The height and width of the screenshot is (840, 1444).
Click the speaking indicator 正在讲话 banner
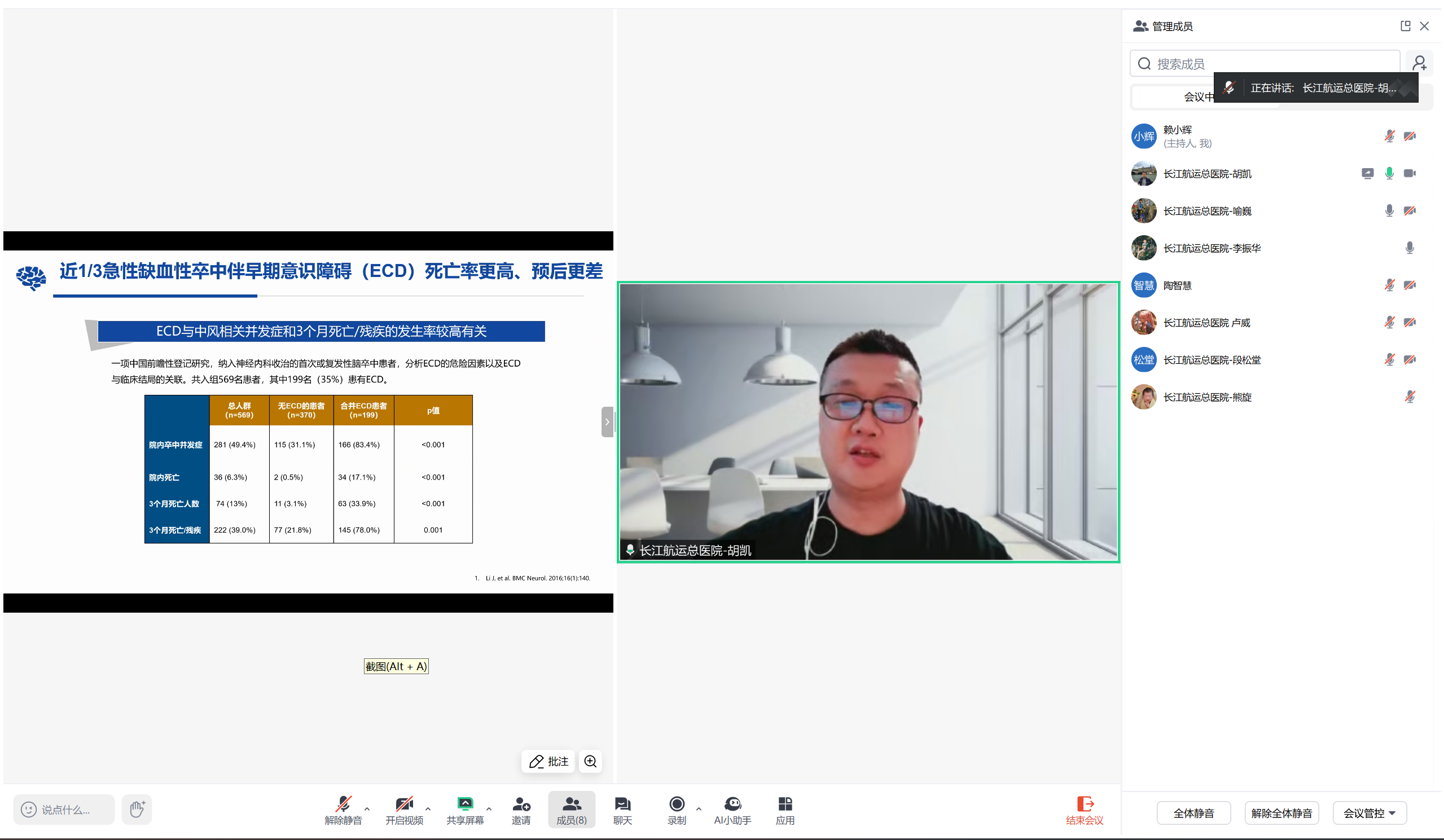[x=1315, y=87]
